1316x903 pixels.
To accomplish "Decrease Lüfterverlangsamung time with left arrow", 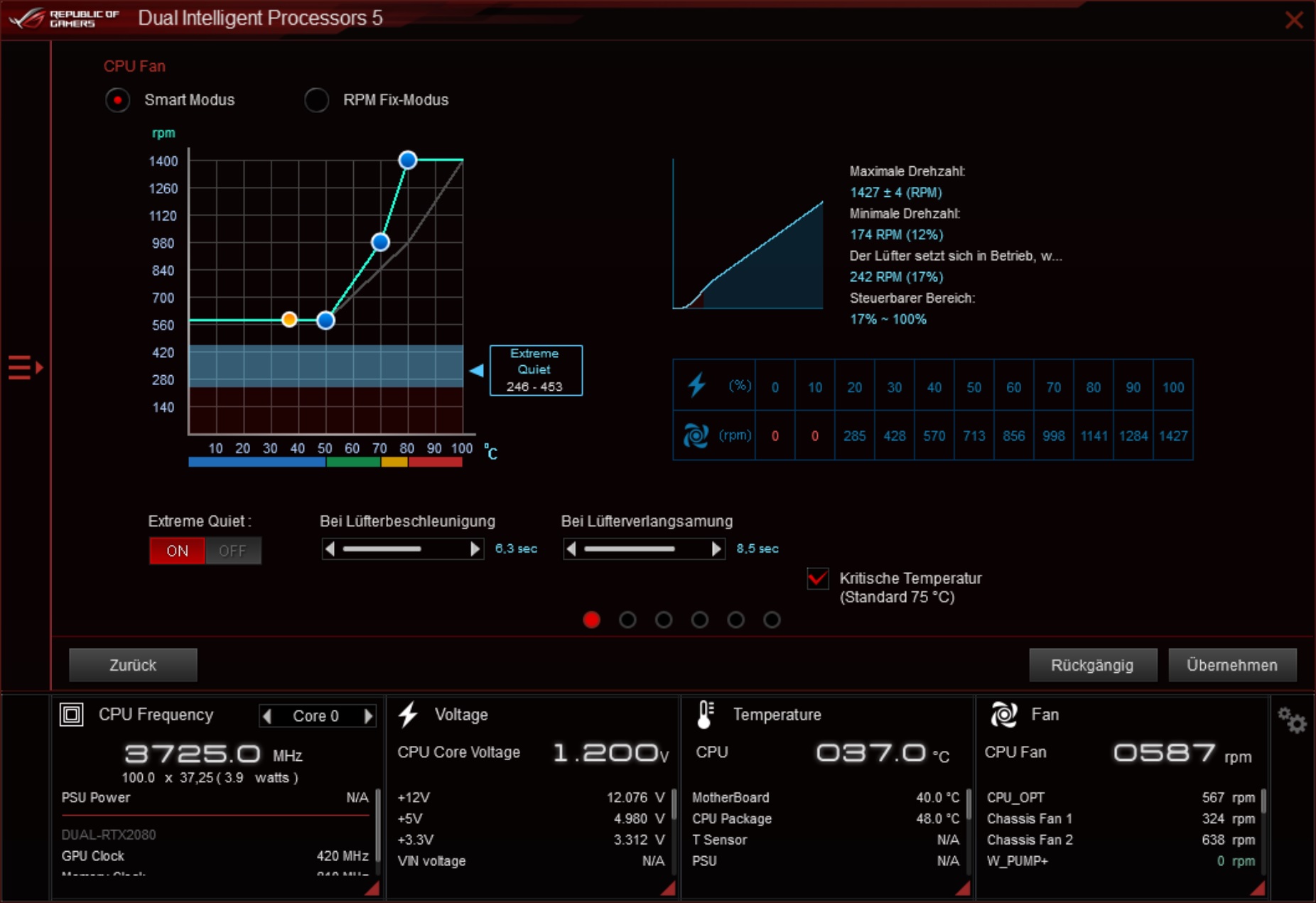I will (x=571, y=549).
